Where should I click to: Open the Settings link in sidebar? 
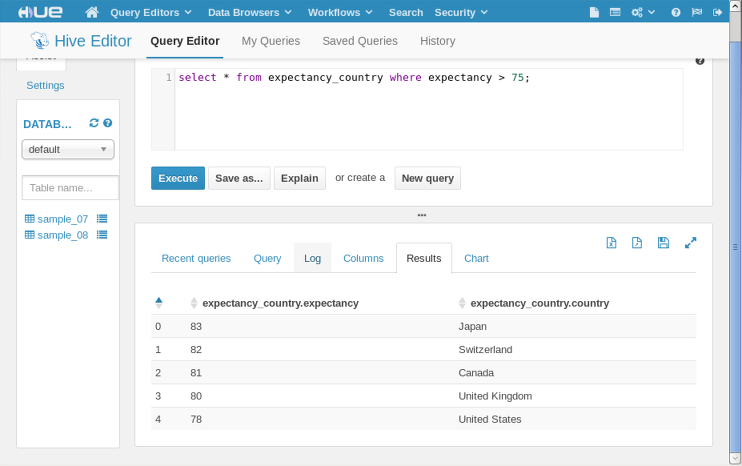pos(45,85)
